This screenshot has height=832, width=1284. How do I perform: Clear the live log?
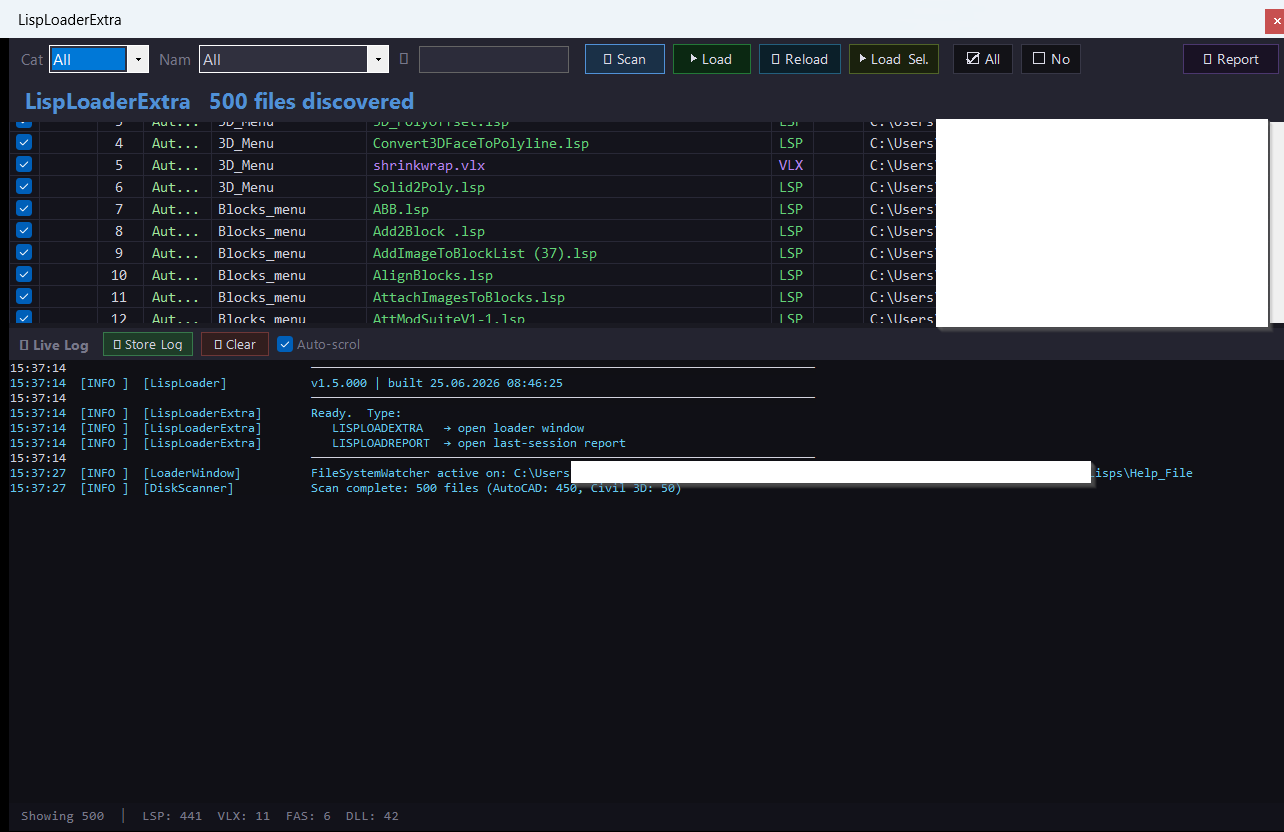click(235, 345)
